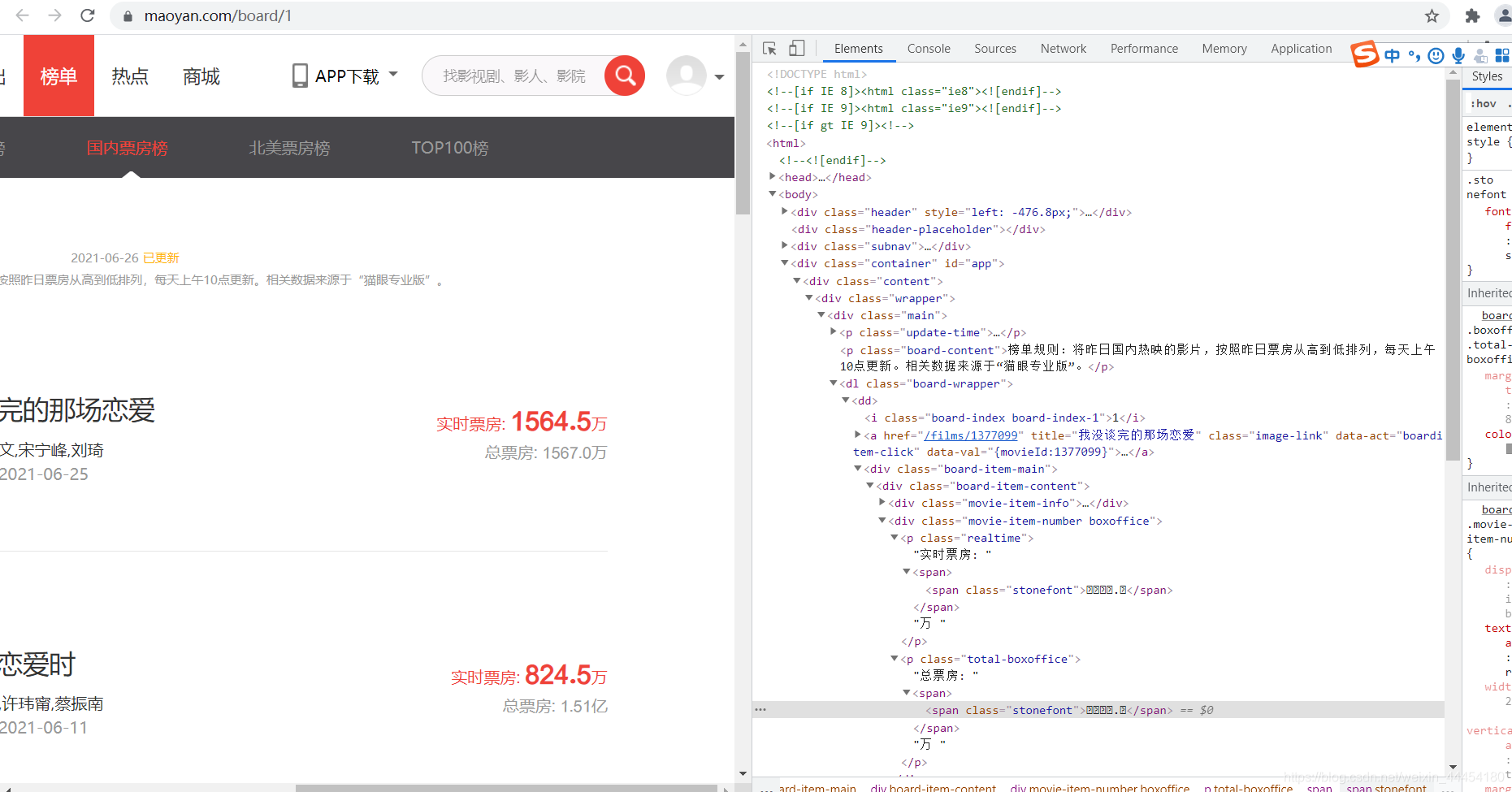
Task: Open the Console DevTools tab
Action: click(x=929, y=49)
